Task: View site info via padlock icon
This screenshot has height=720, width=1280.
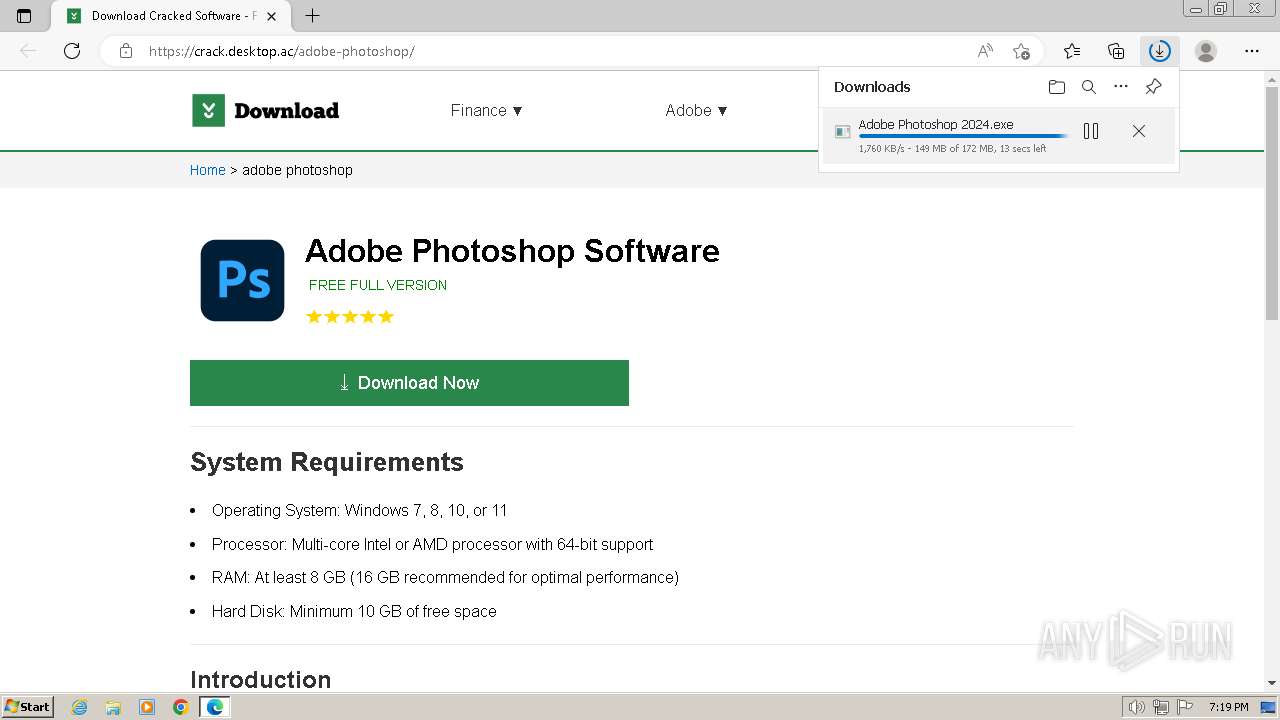Action: [126, 51]
